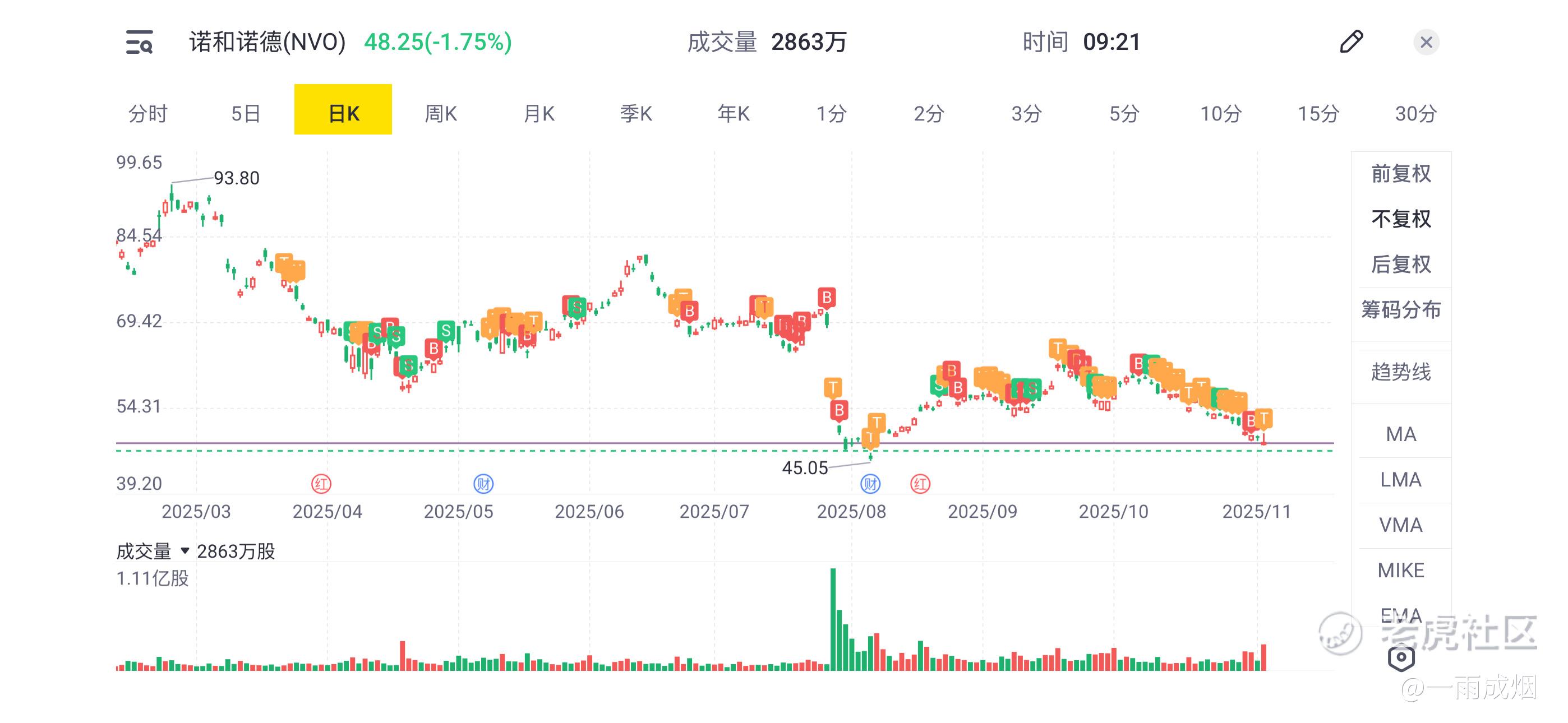Viewport: 1568px width, 723px height.
Task: Open the stock search list icon
Action: 140,42
